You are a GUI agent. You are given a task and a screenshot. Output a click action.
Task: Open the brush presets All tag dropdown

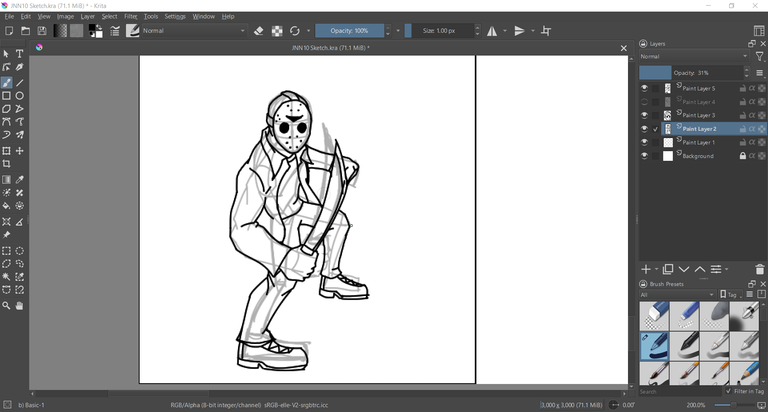pos(677,294)
